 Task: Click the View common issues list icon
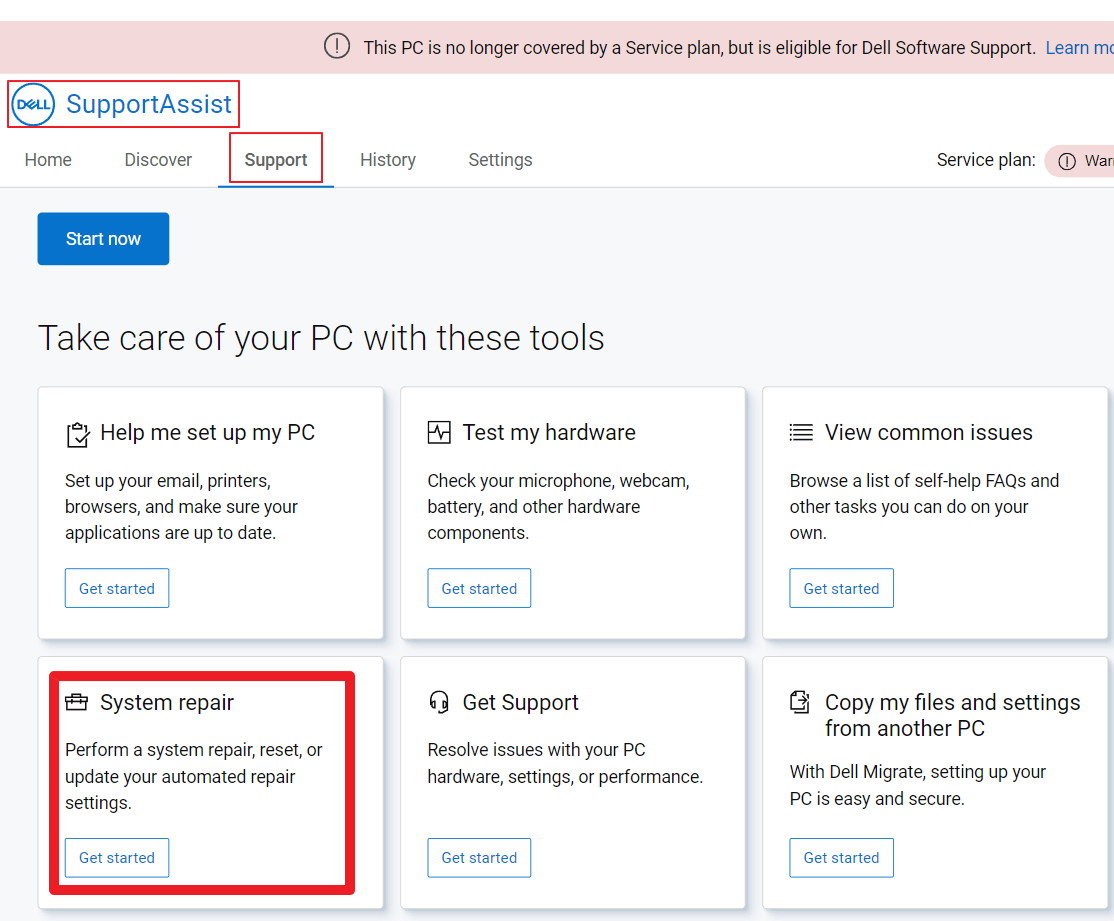801,432
